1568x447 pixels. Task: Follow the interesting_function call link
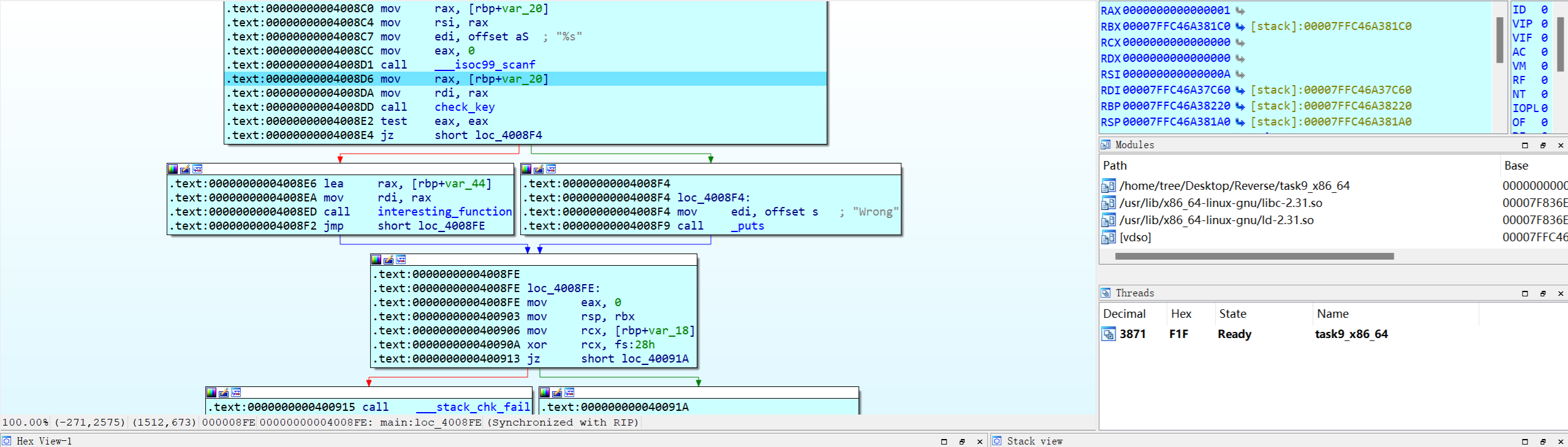point(444,212)
